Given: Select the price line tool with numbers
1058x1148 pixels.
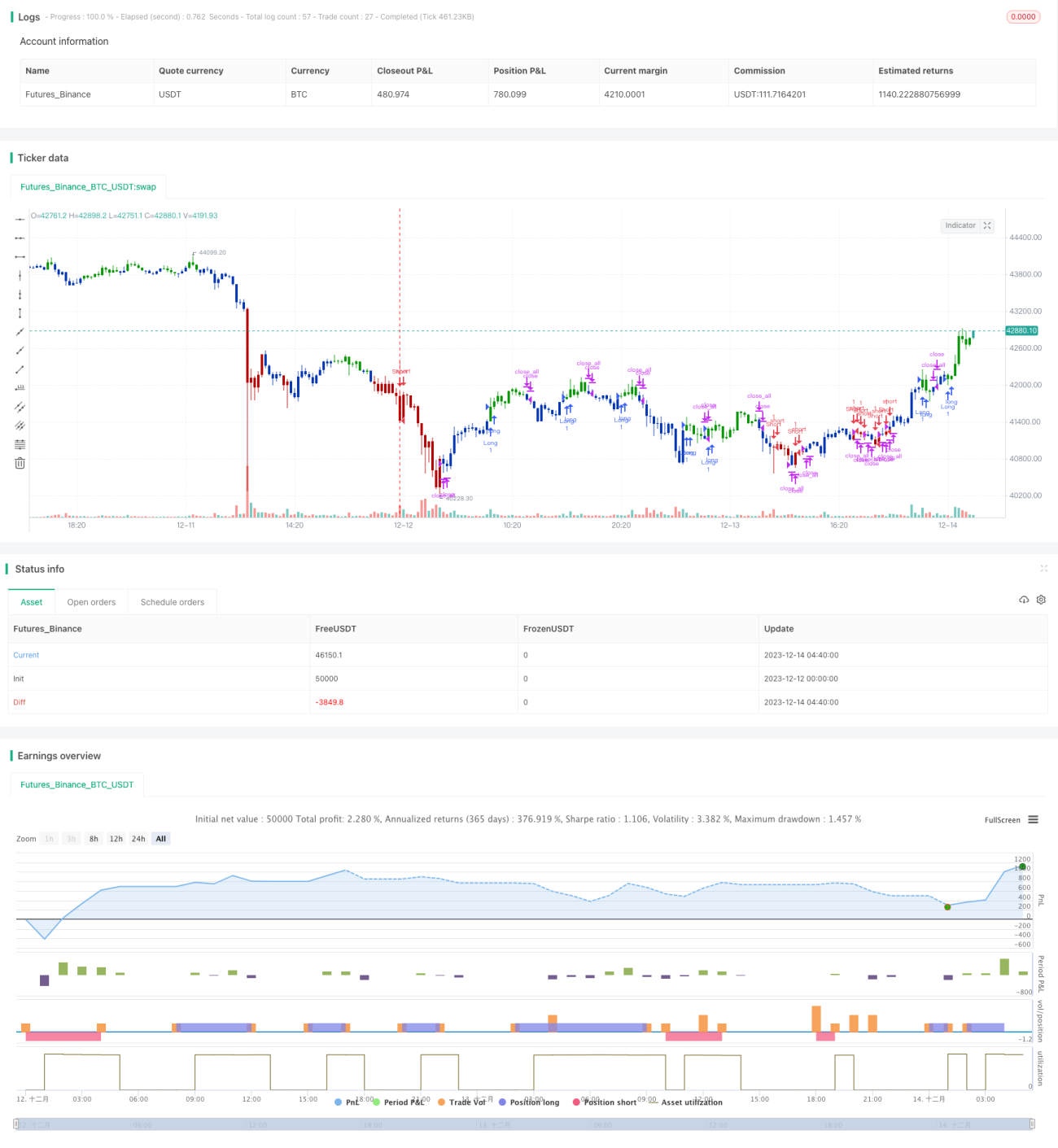Looking at the screenshot, I should (x=20, y=388).
